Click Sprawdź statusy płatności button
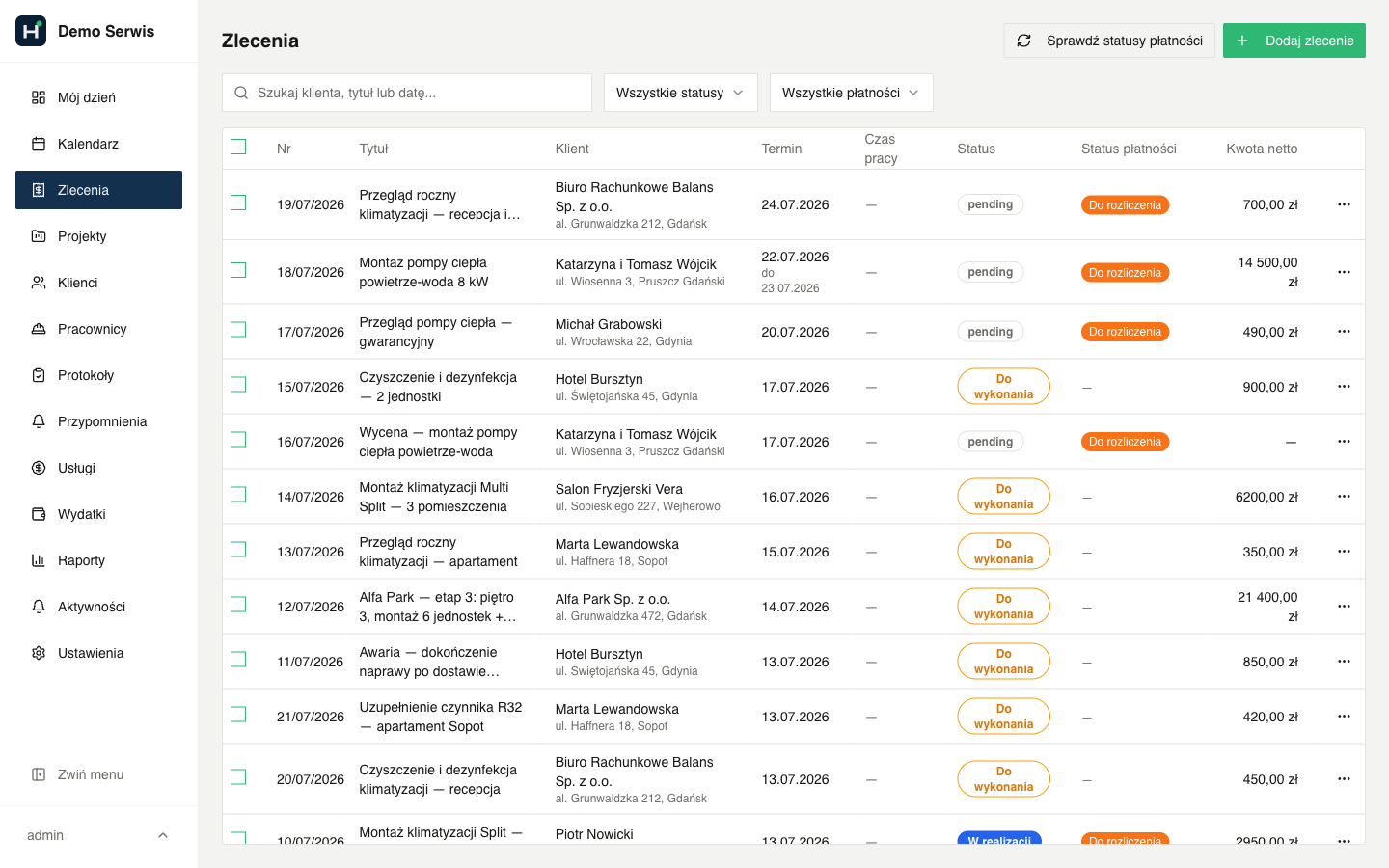This screenshot has width=1389, height=868. click(x=1109, y=41)
